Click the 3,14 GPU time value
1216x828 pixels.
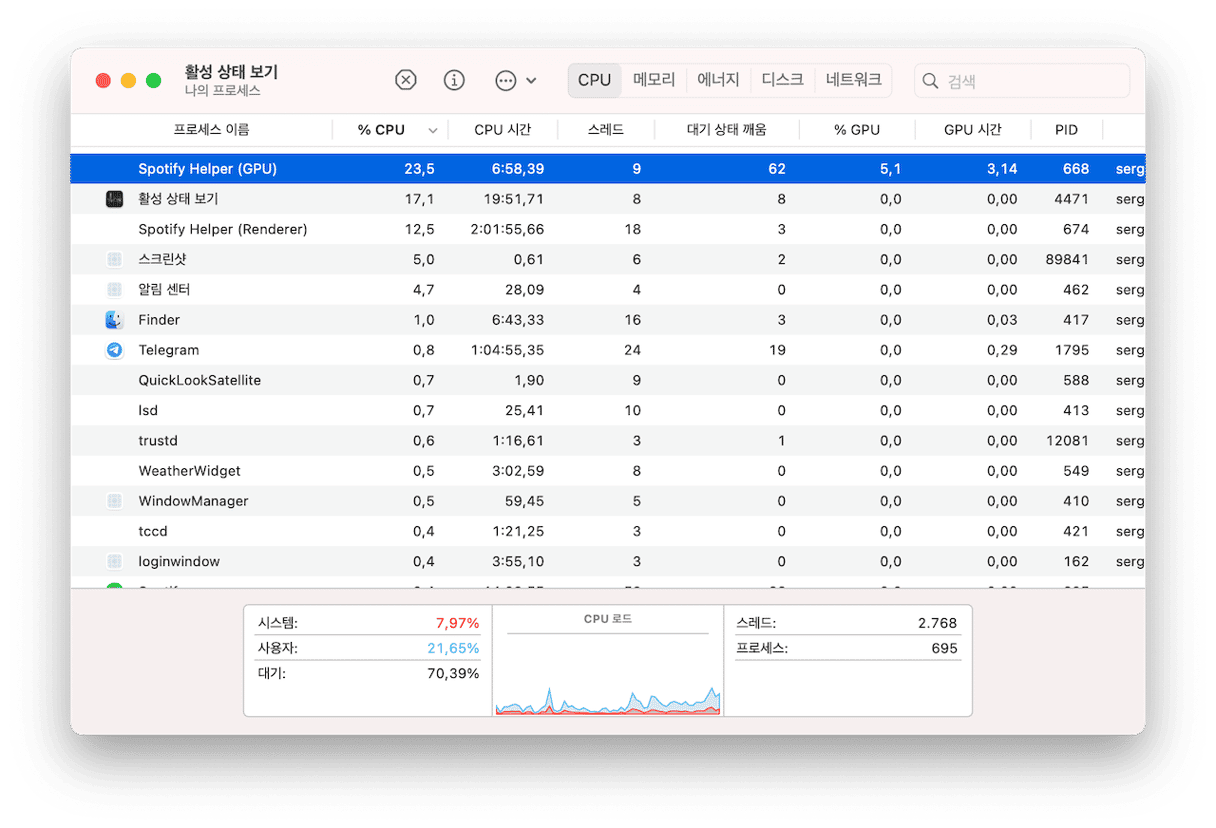tap(1002, 169)
